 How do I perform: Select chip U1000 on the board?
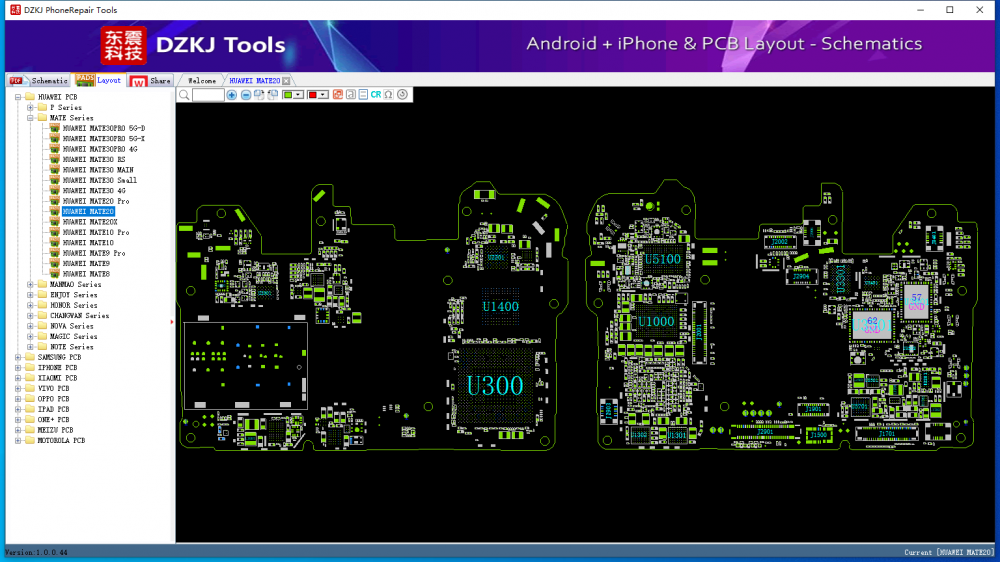[656, 322]
